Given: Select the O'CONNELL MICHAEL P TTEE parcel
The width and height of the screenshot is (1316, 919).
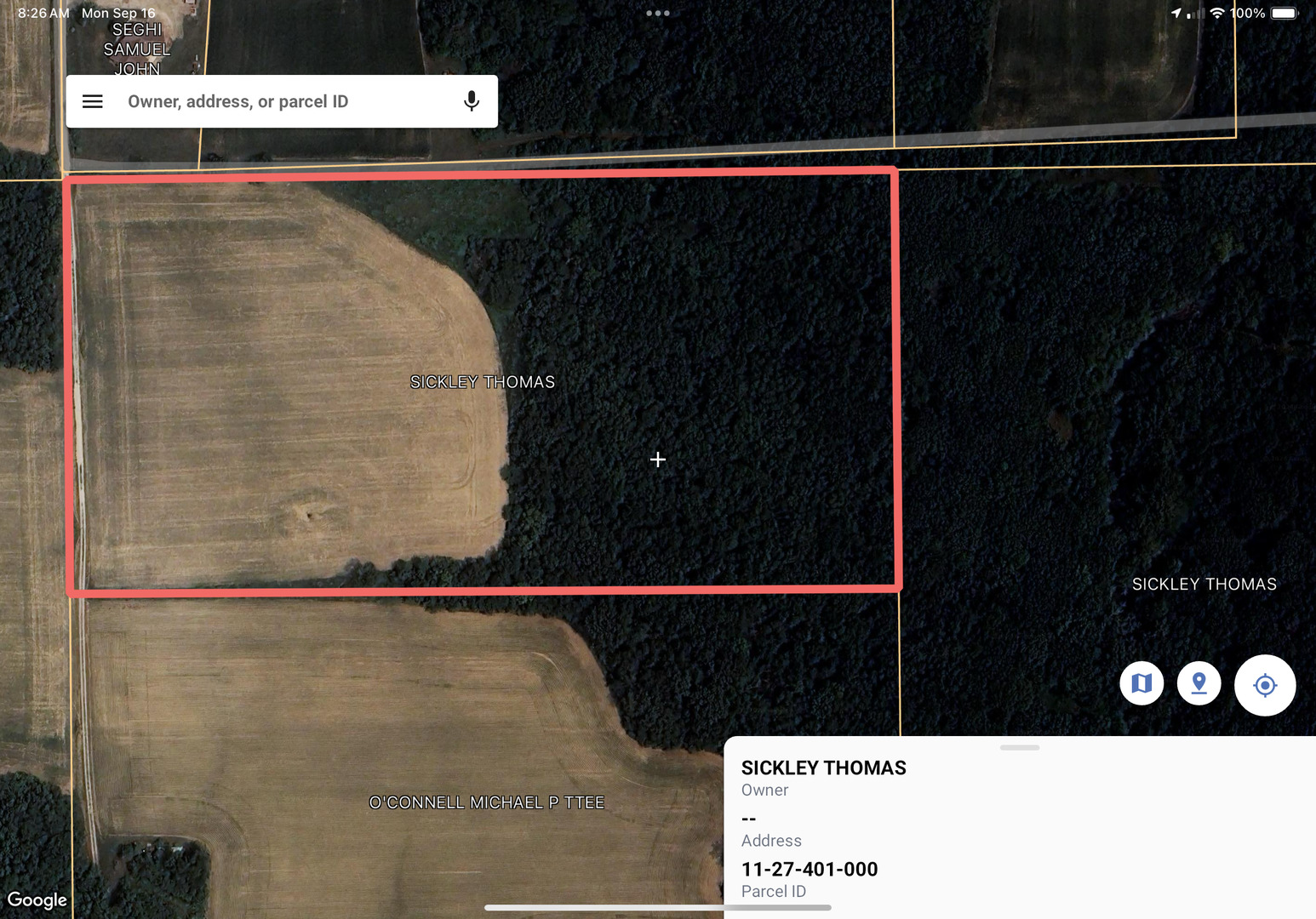Looking at the screenshot, I should pos(487,802).
